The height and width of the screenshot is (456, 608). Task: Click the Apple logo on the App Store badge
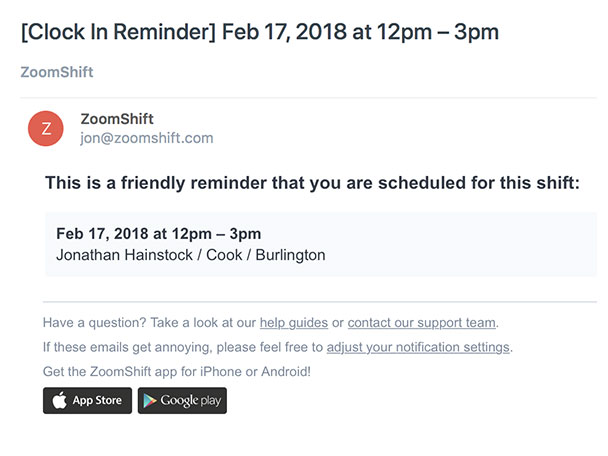[59, 400]
